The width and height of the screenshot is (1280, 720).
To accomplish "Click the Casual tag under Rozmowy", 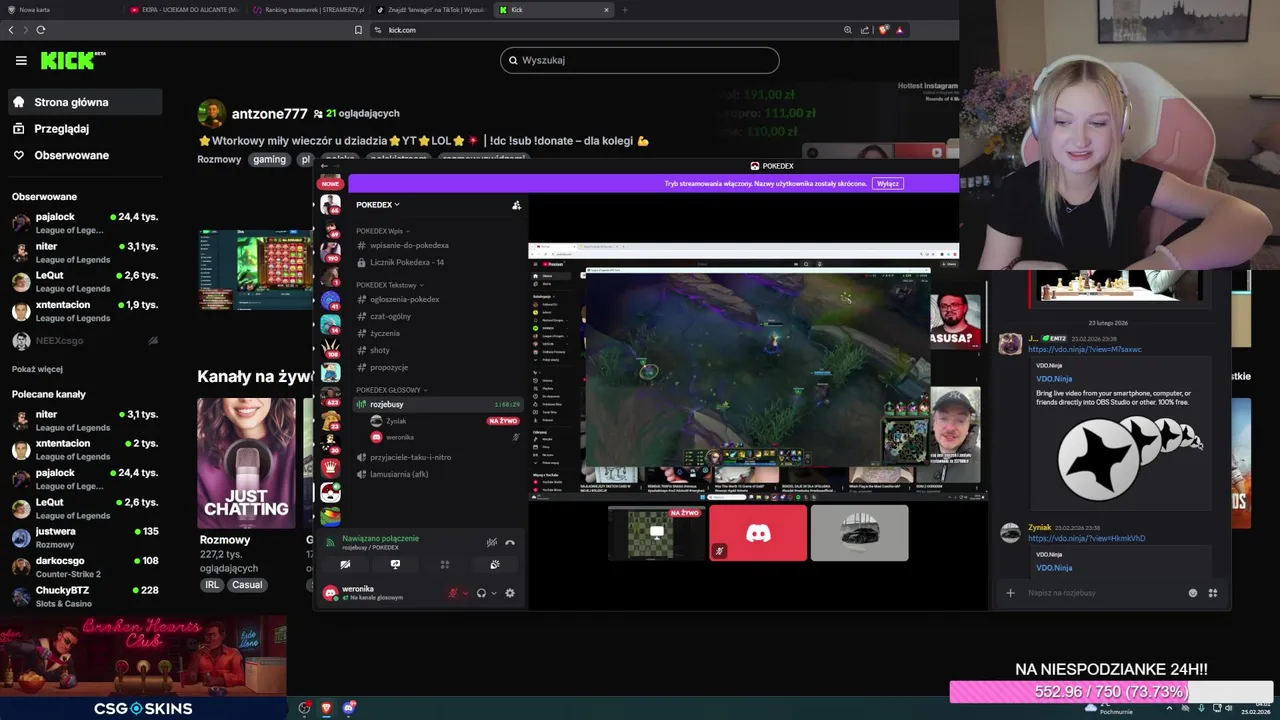I will tap(247, 585).
